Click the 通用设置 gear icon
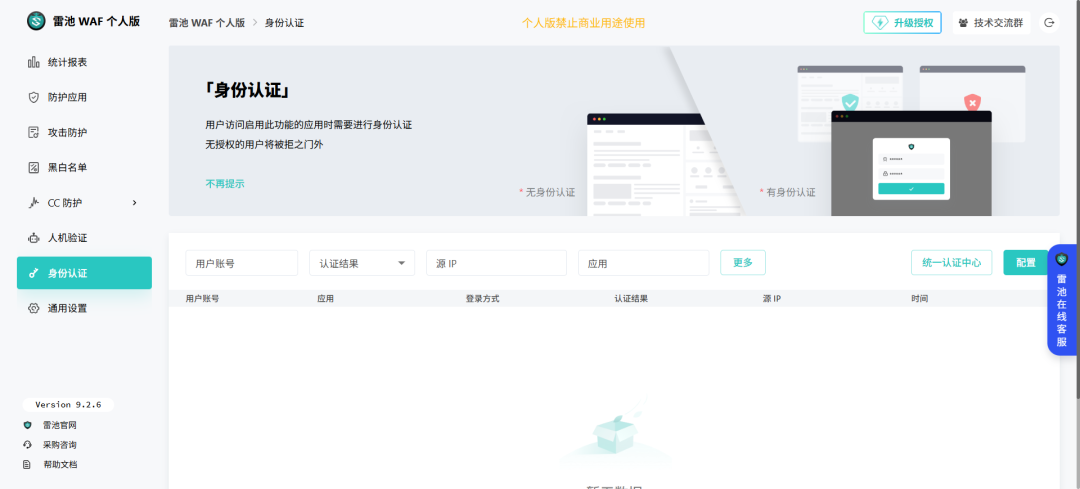This screenshot has width=1080, height=489. [x=33, y=308]
